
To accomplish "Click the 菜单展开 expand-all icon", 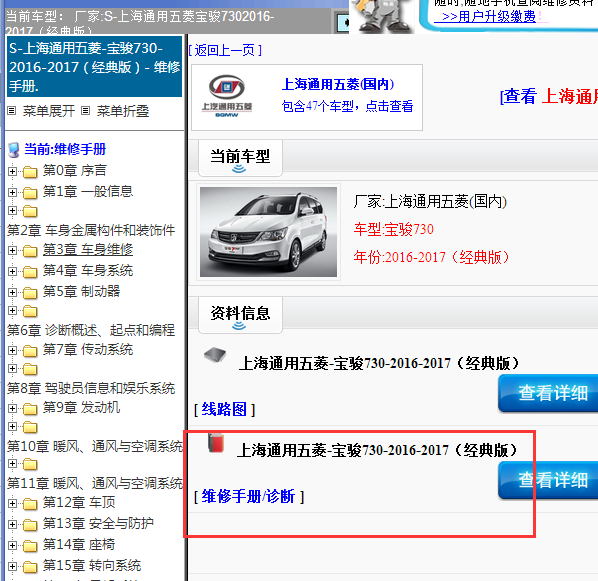I will point(12,111).
